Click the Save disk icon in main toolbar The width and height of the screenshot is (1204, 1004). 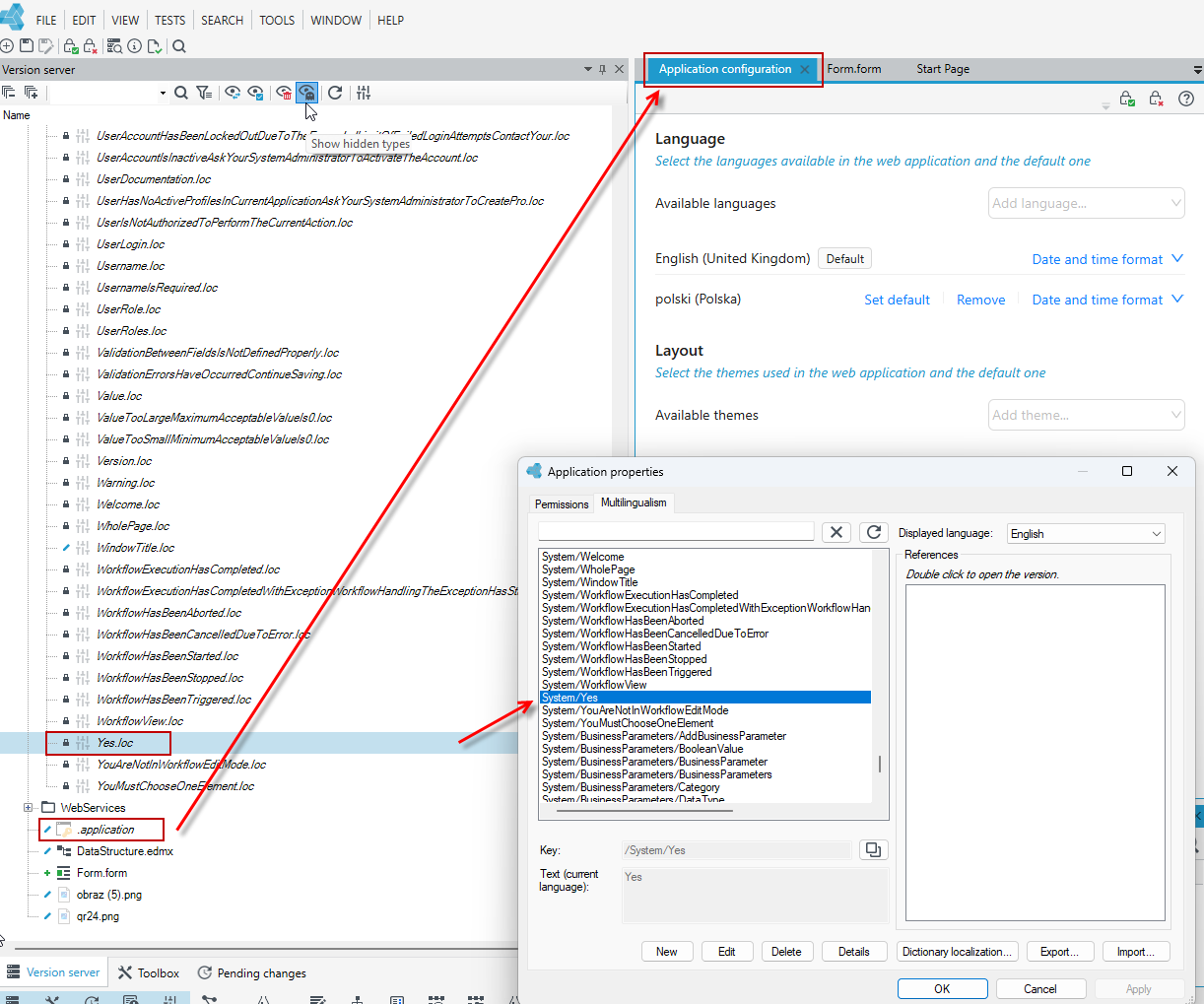click(x=27, y=46)
